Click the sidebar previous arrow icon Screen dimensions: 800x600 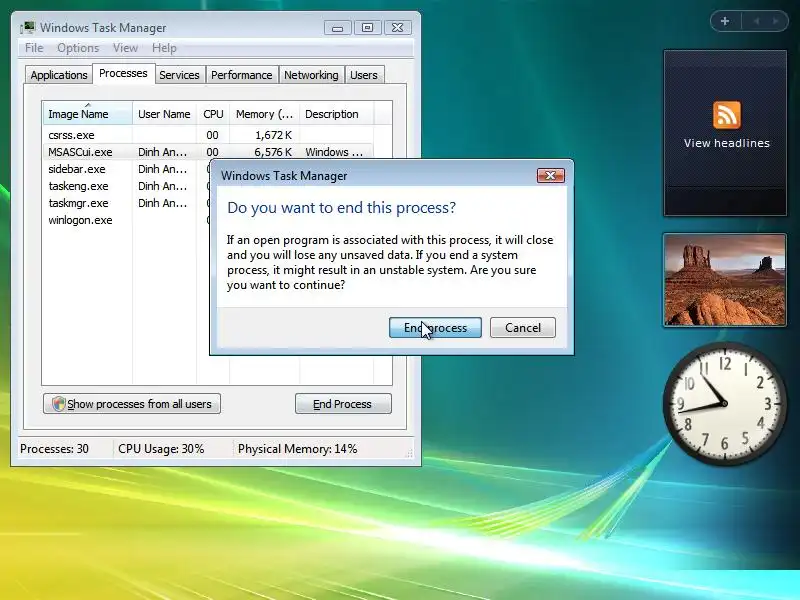756,21
